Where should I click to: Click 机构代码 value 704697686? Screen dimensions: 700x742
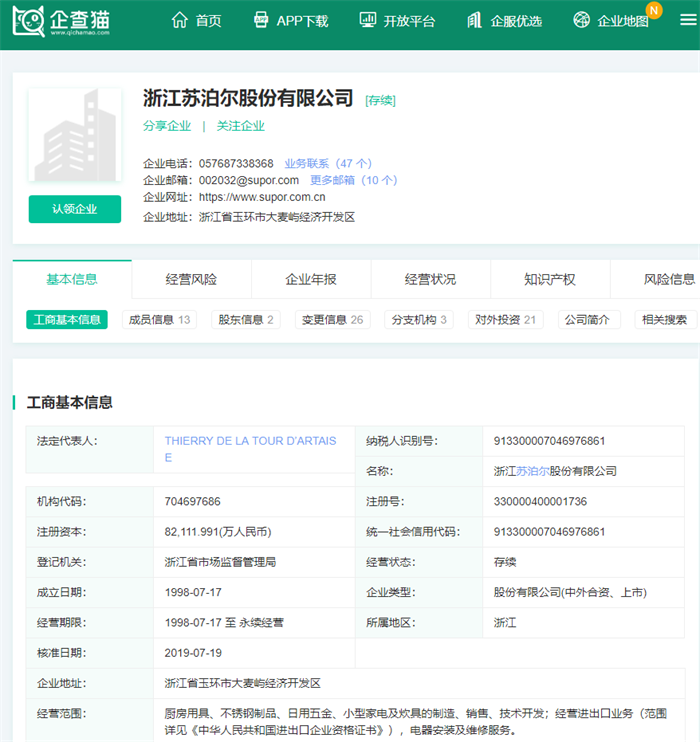click(x=193, y=502)
